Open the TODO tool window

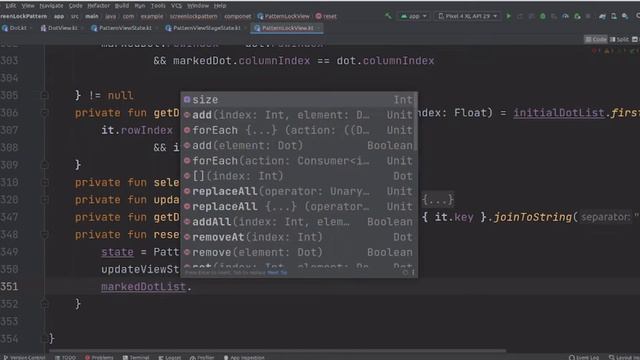click(65, 357)
